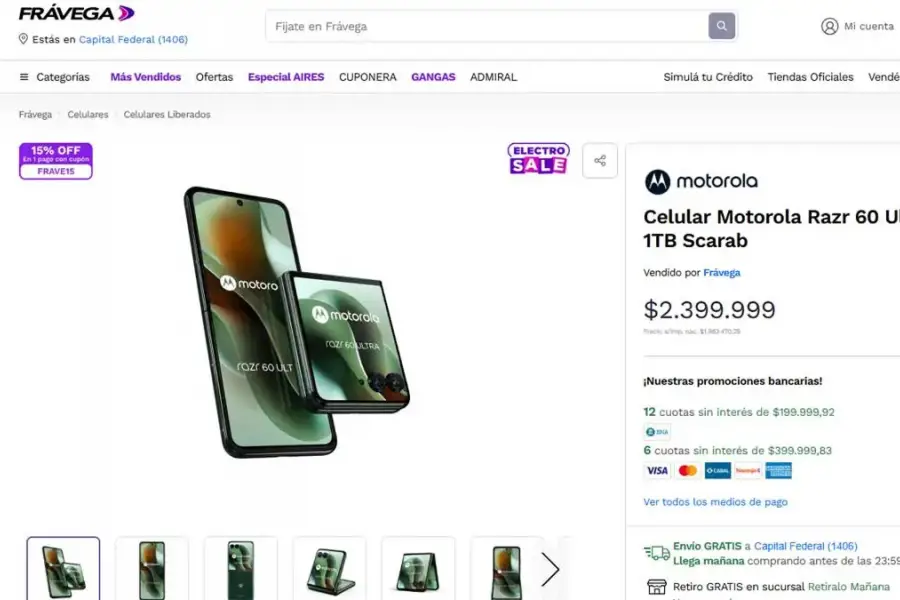
Task: Click the share icon near the product image
Action: 600,161
